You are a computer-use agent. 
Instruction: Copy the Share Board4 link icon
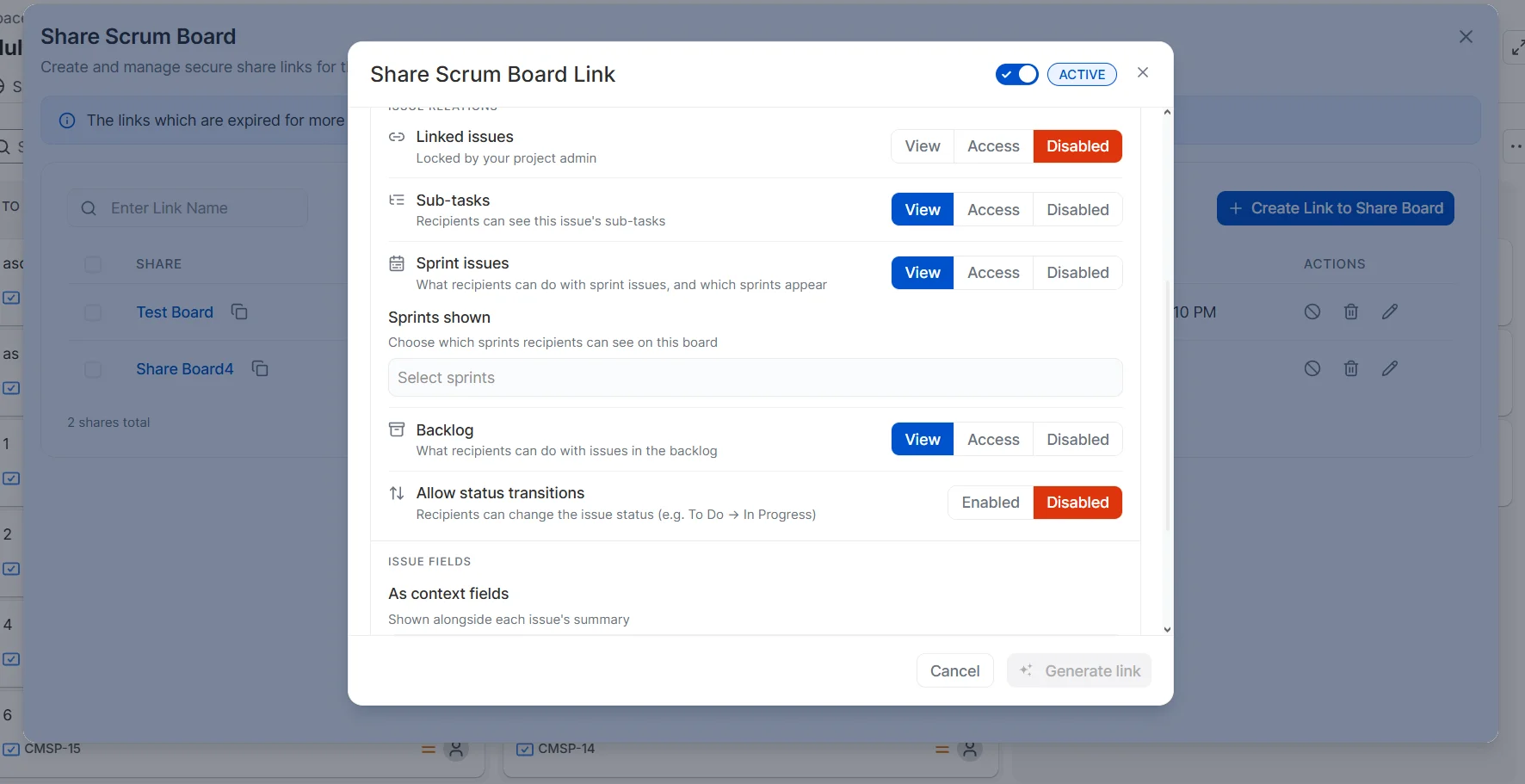[x=260, y=368]
